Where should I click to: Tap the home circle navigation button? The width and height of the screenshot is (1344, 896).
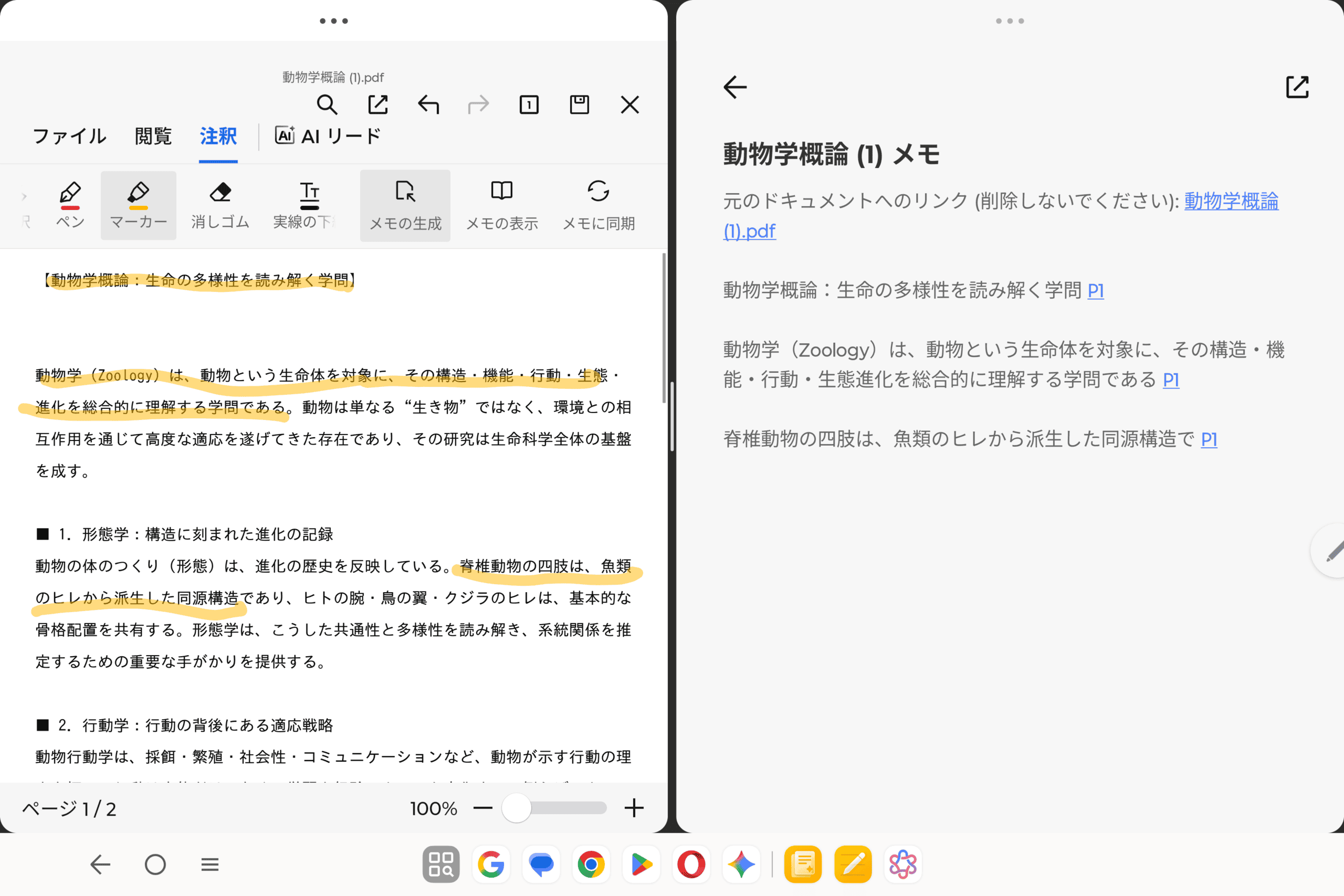pyautogui.click(x=155, y=865)
